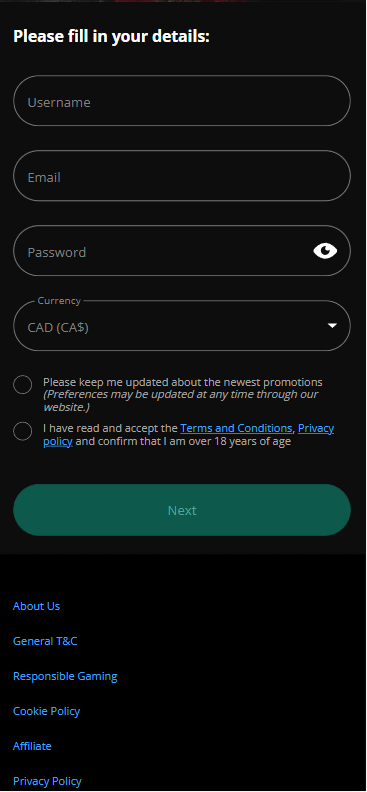
Task: Show the password with the eye icon
Action: pos(325,251)
